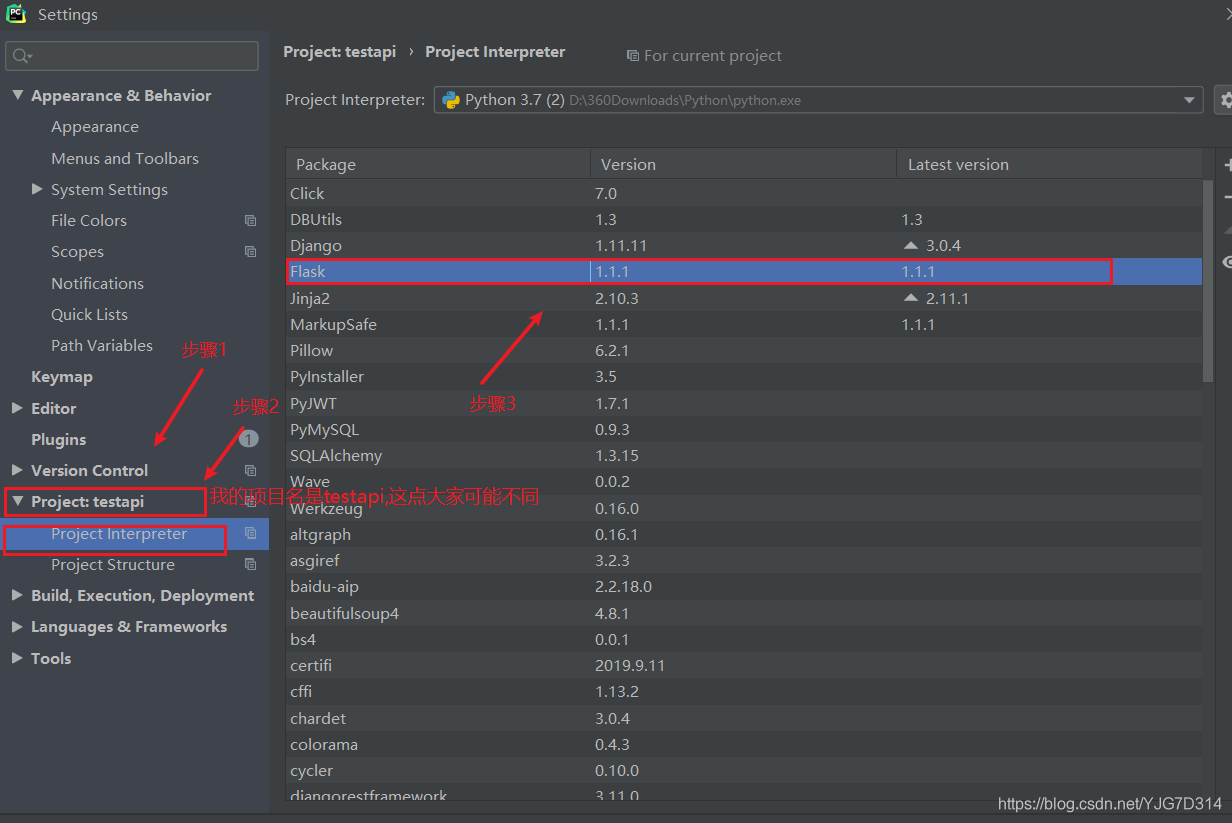Click the settings gear next to interpreter dropdown

click(1224, 100)
